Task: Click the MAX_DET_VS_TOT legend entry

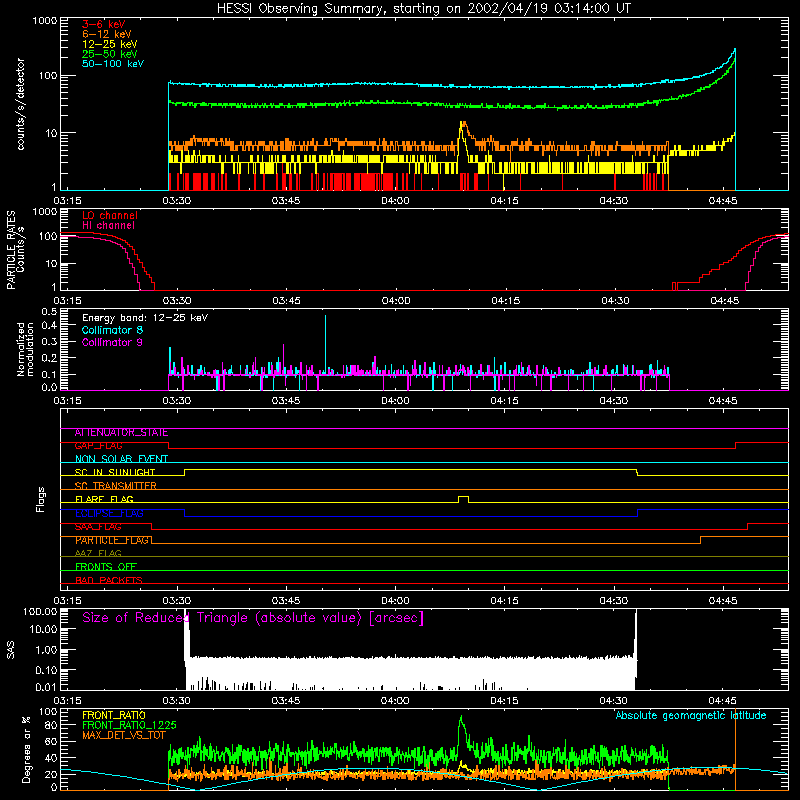Action: pos(124,735)
